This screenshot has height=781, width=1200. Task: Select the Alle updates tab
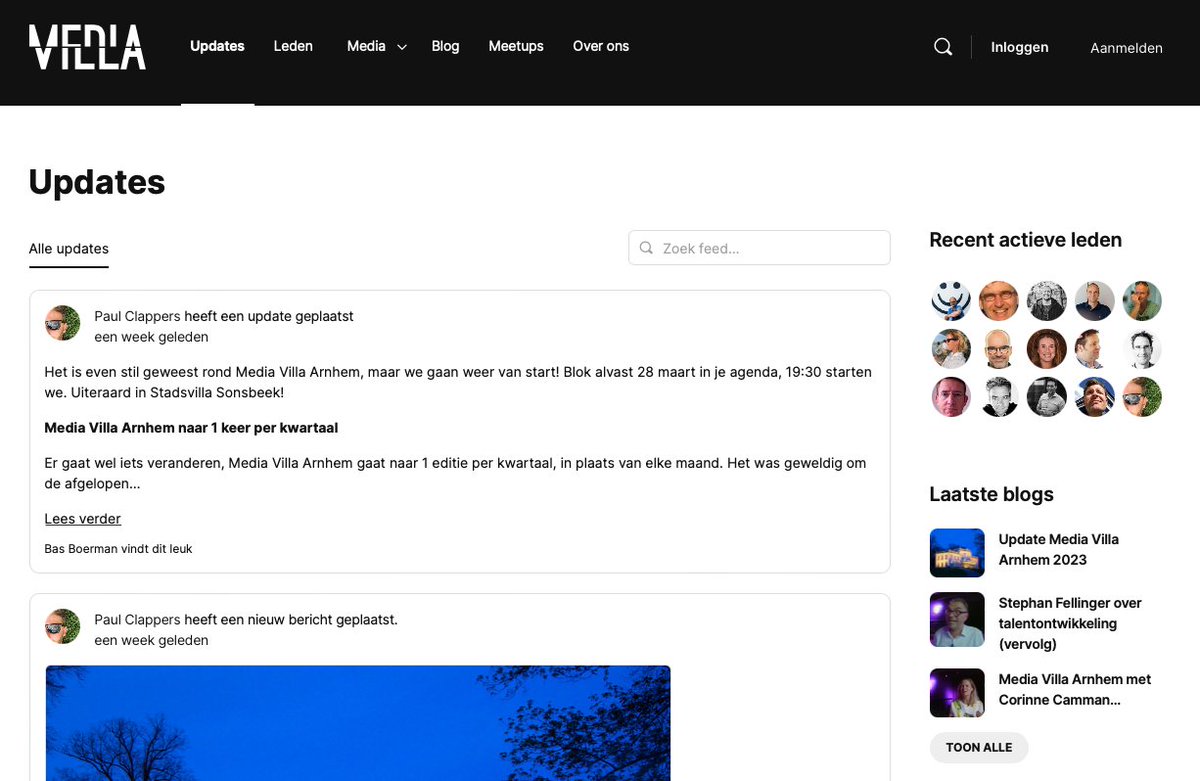[x=69, y=249]
